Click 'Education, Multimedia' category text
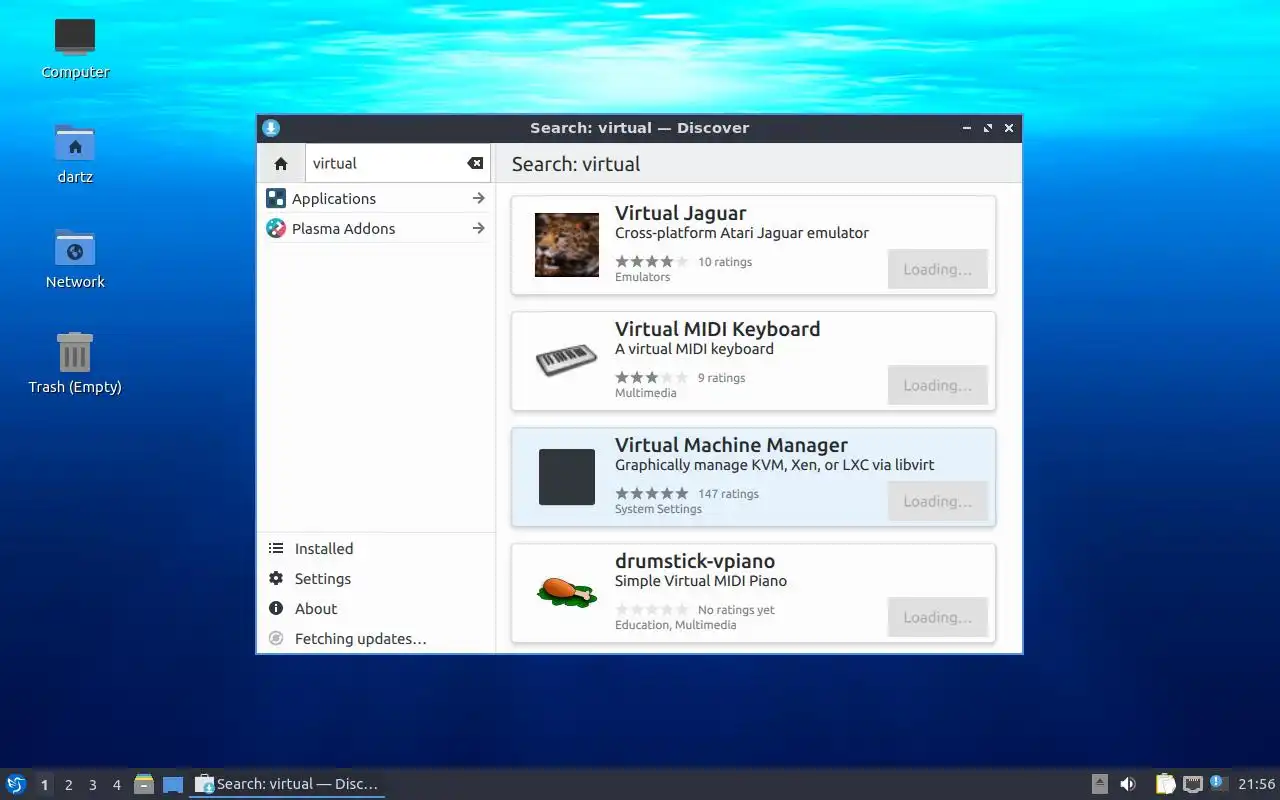Image resolution: width=1280 pixels, height=800 pixels. tap(675, 625)
